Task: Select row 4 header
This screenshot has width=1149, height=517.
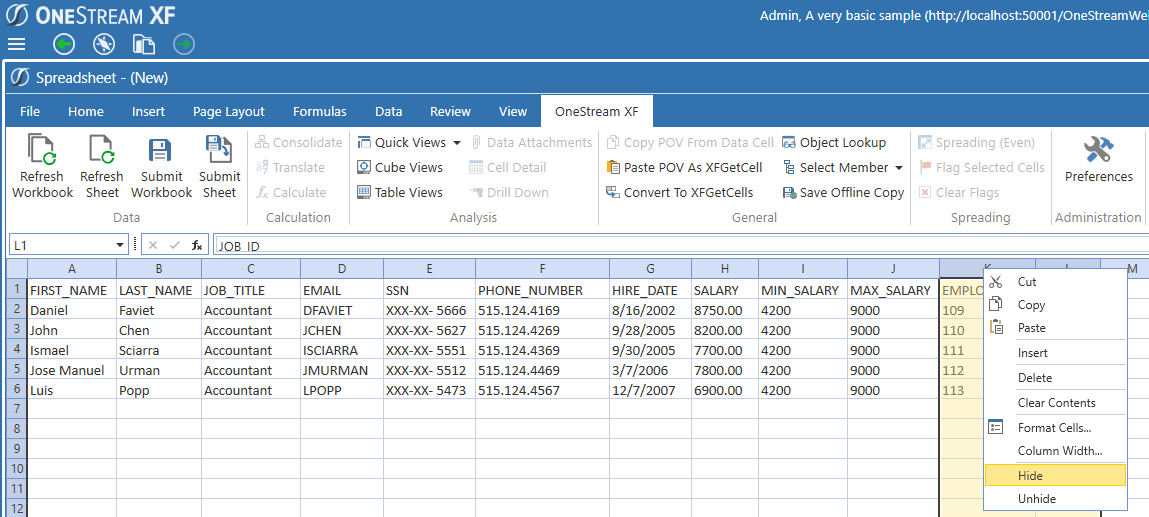Action: 17,350
